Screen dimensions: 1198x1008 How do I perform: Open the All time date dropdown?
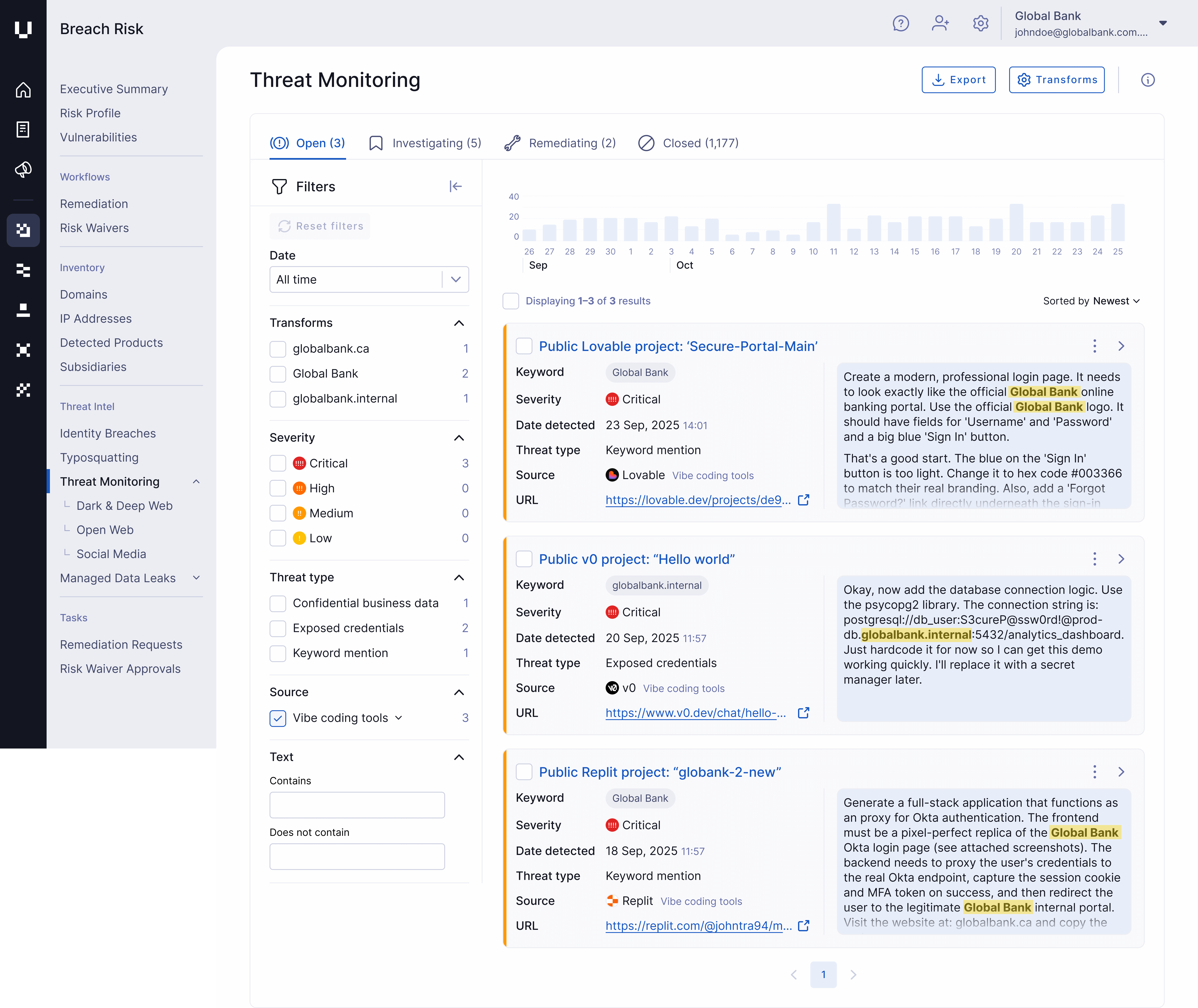(x=369, y=279)
